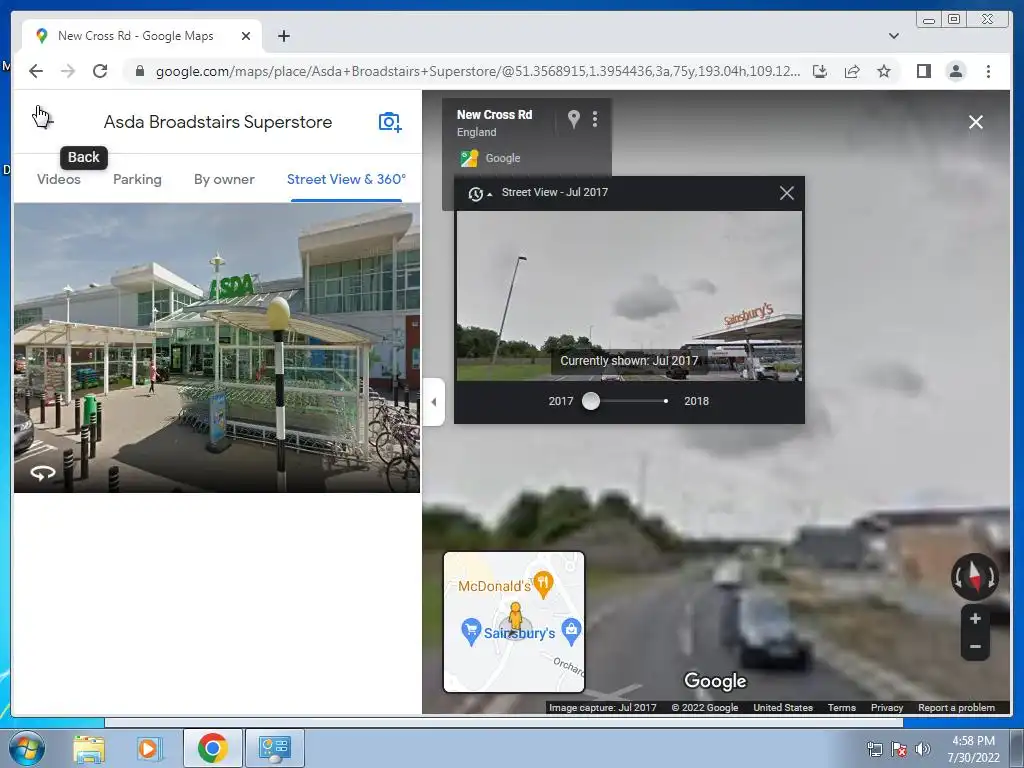Click the compass to reset north
1024x768 pixels.
974,577
